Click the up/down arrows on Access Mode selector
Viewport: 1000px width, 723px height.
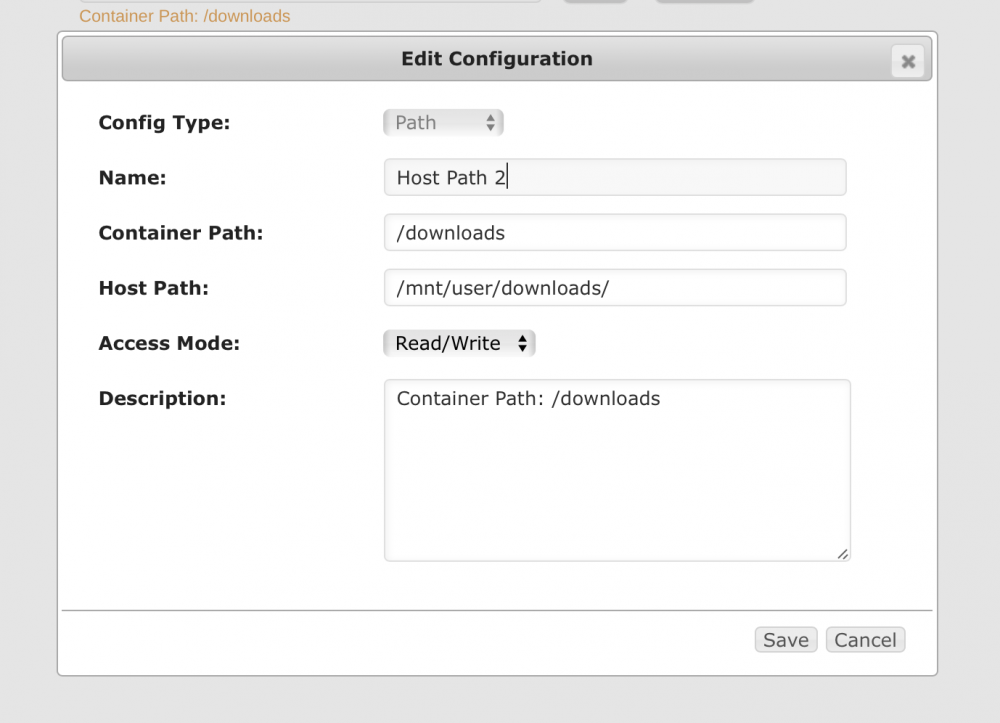point(522,343)
